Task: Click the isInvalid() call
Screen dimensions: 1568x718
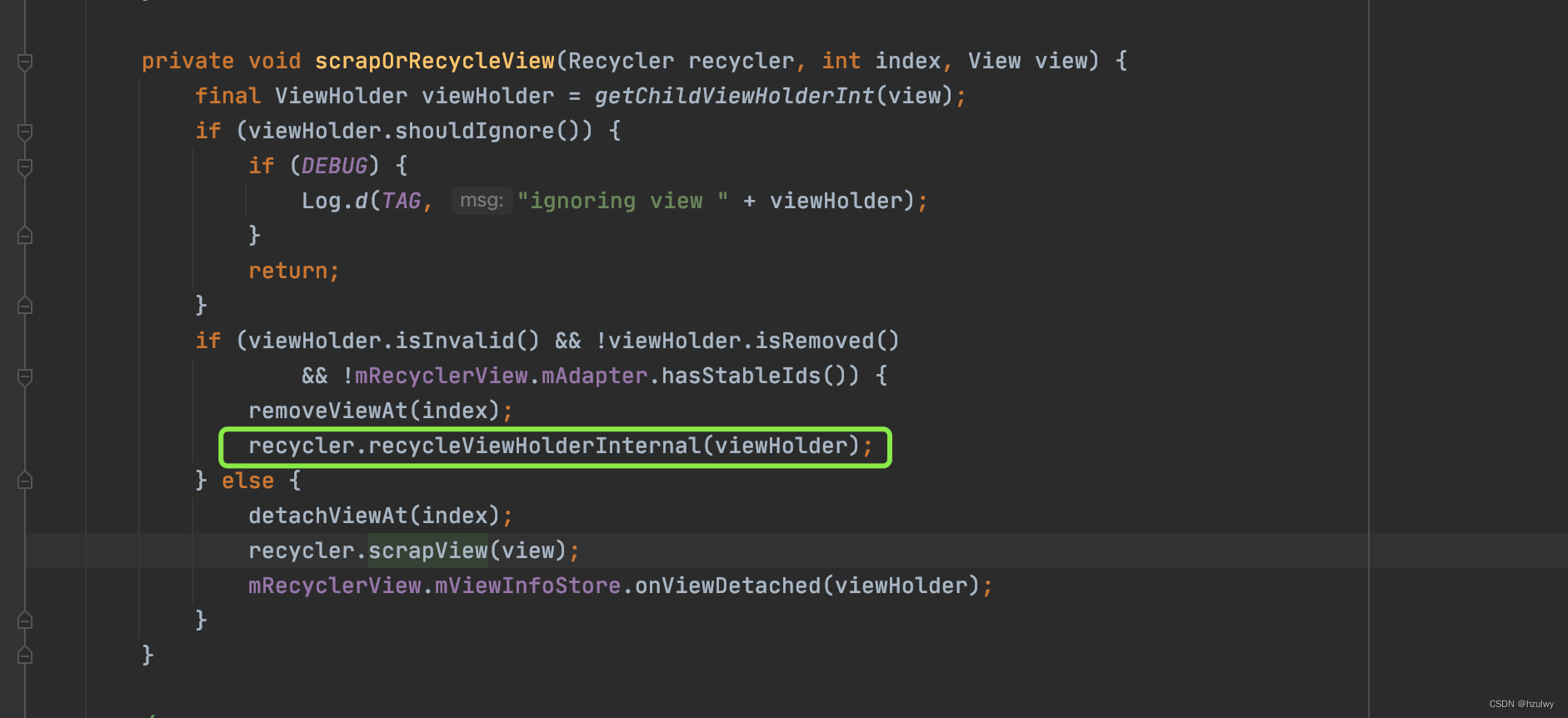Action: pyautogui.click(x=467, y=341)
